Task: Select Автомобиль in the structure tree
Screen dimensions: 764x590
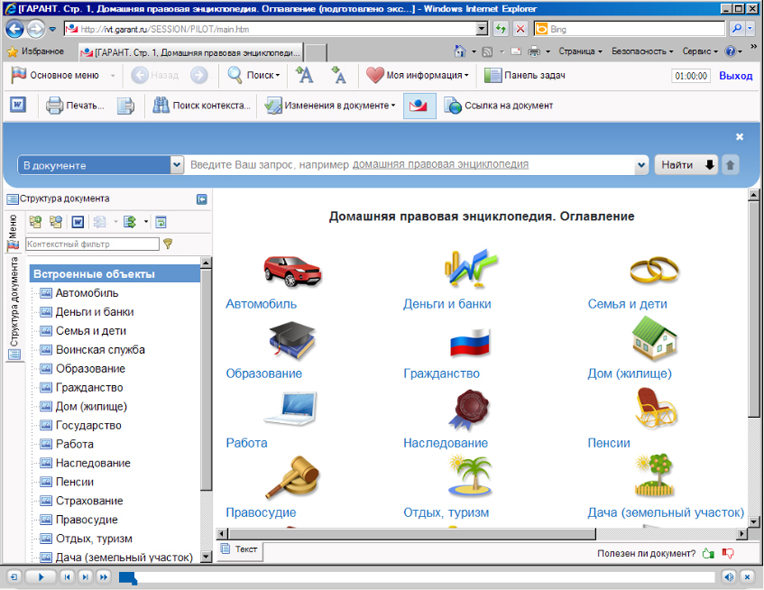Action: (87, 293)
